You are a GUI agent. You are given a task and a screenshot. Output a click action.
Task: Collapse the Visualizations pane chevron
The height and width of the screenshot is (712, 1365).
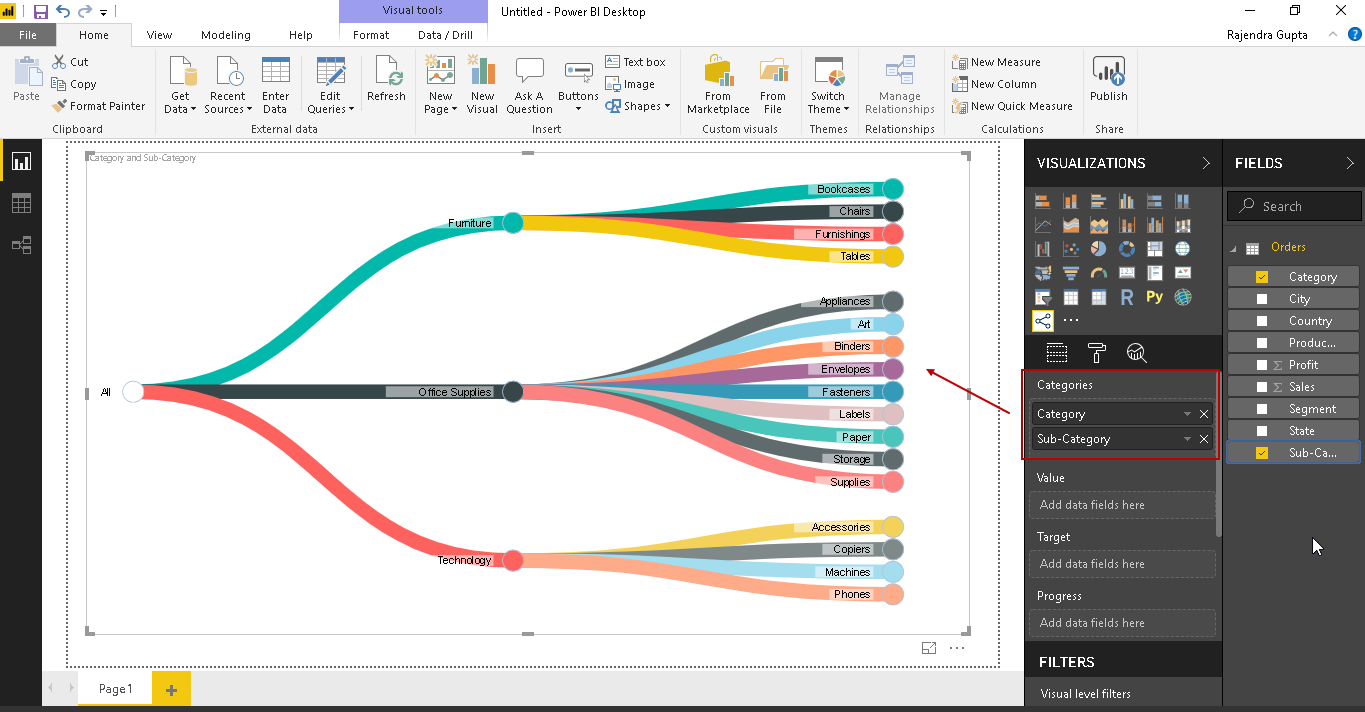point(1204,163)
